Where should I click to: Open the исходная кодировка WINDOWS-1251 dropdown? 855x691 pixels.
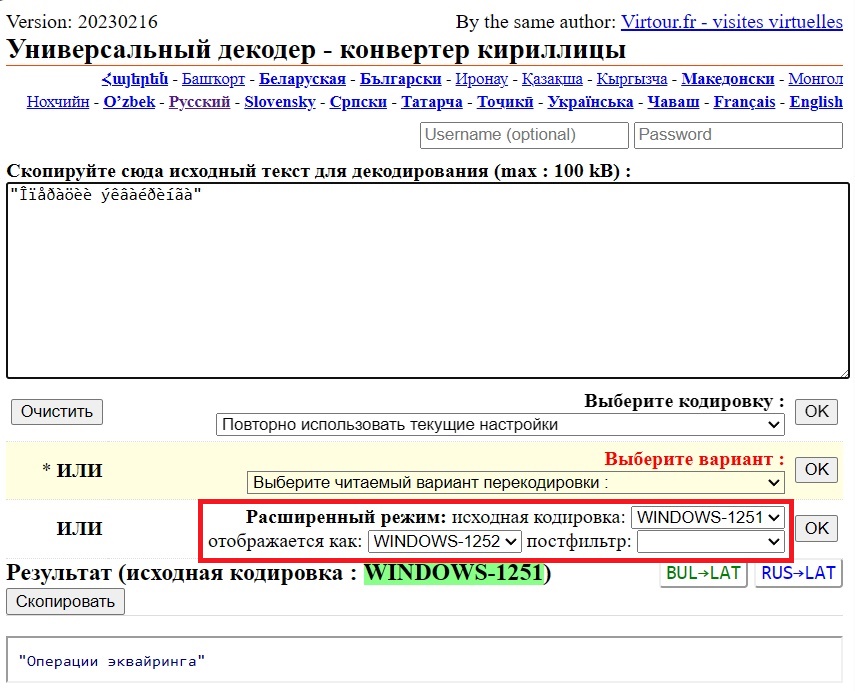708,517
